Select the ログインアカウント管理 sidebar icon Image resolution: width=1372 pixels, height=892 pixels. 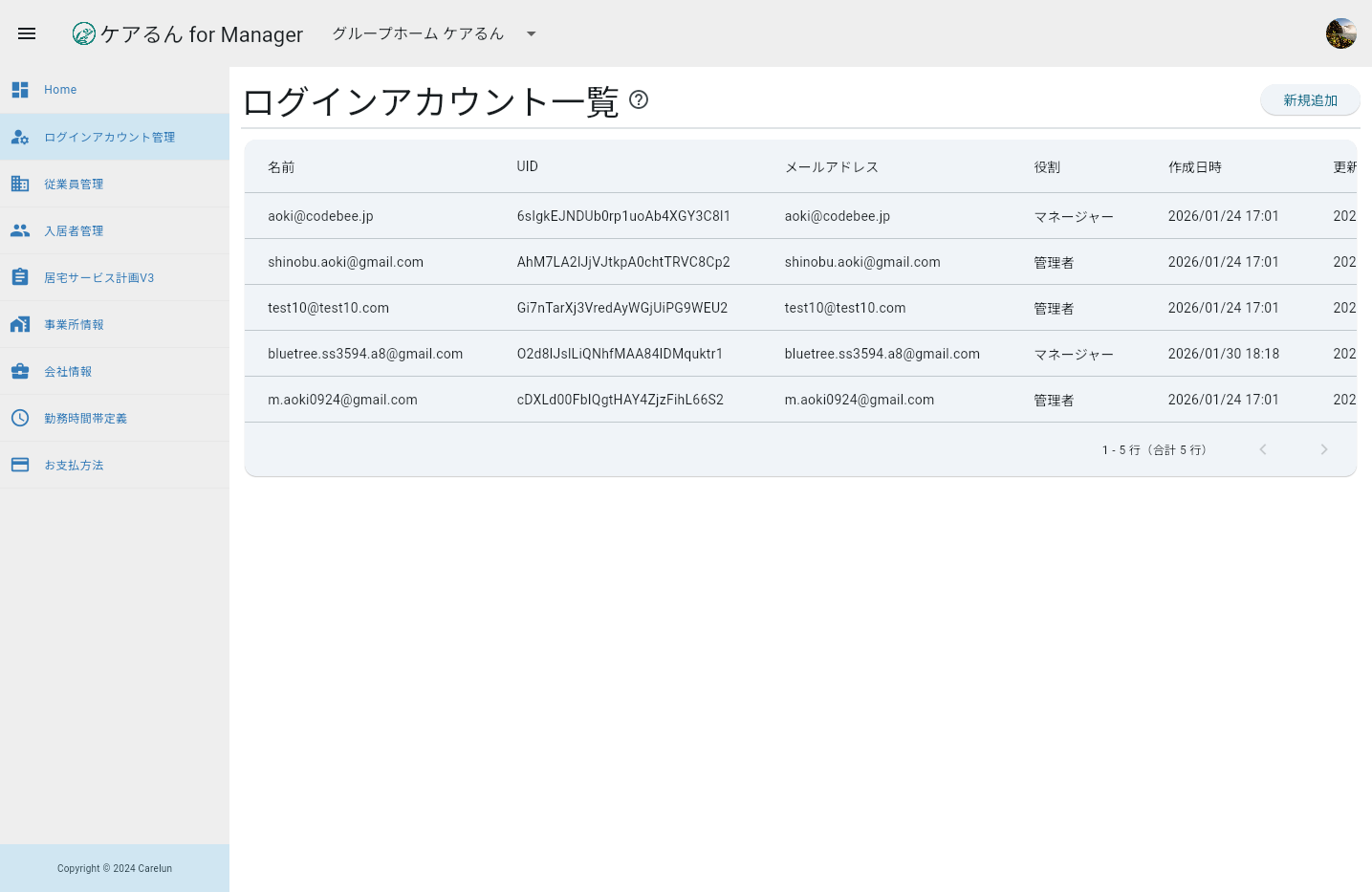[x=20, y=137]
